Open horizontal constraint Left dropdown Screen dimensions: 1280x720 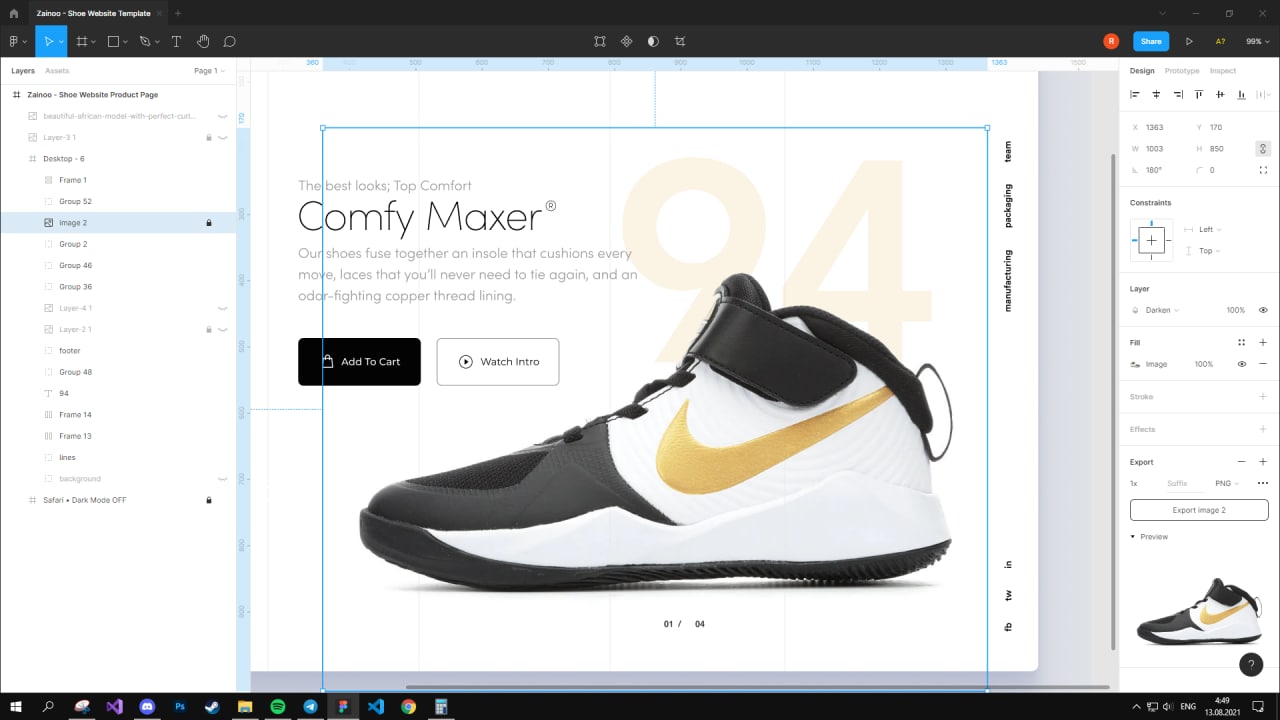pyautogui.click(x=1209, y=229)
